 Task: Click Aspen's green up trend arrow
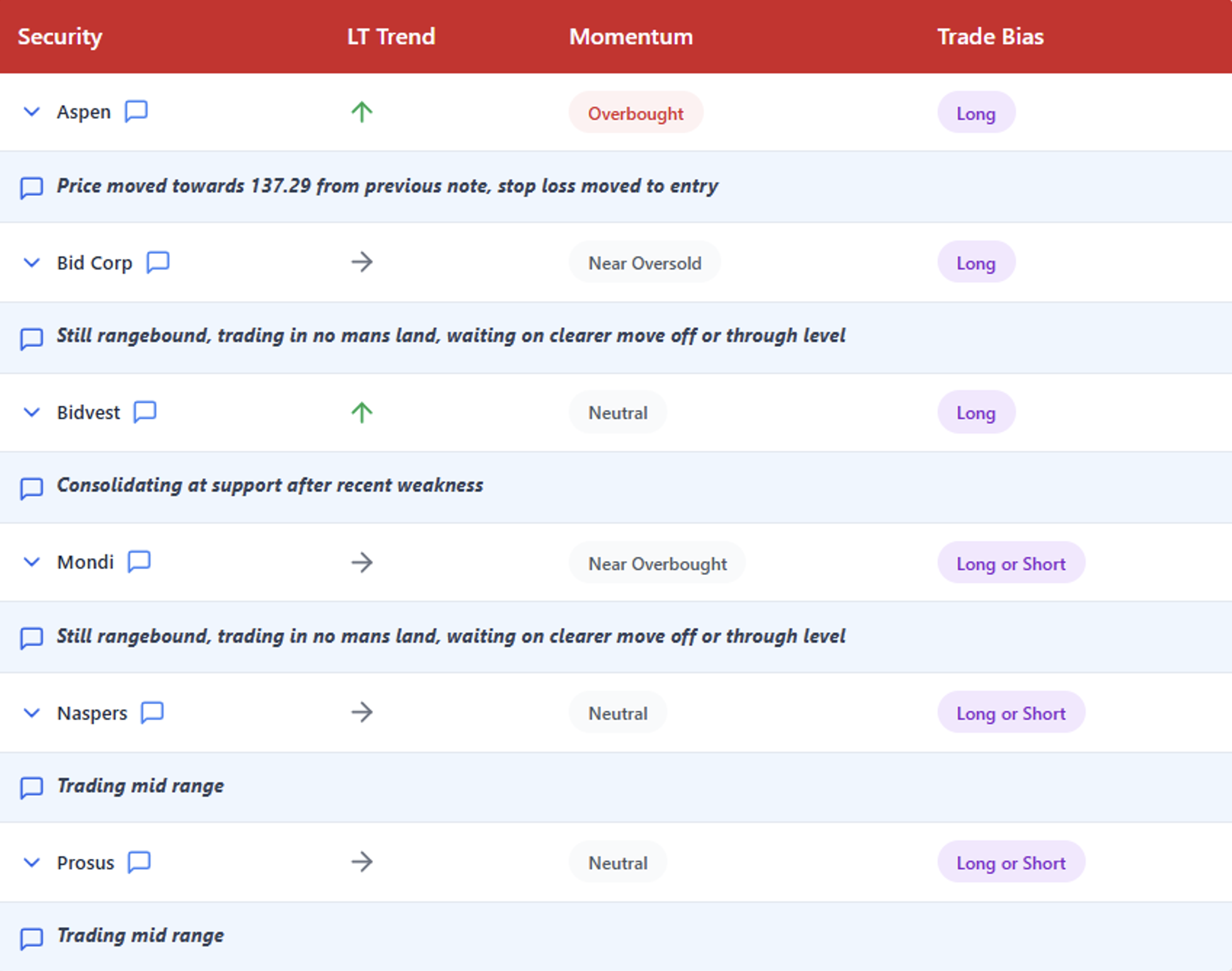coord(362,112)
